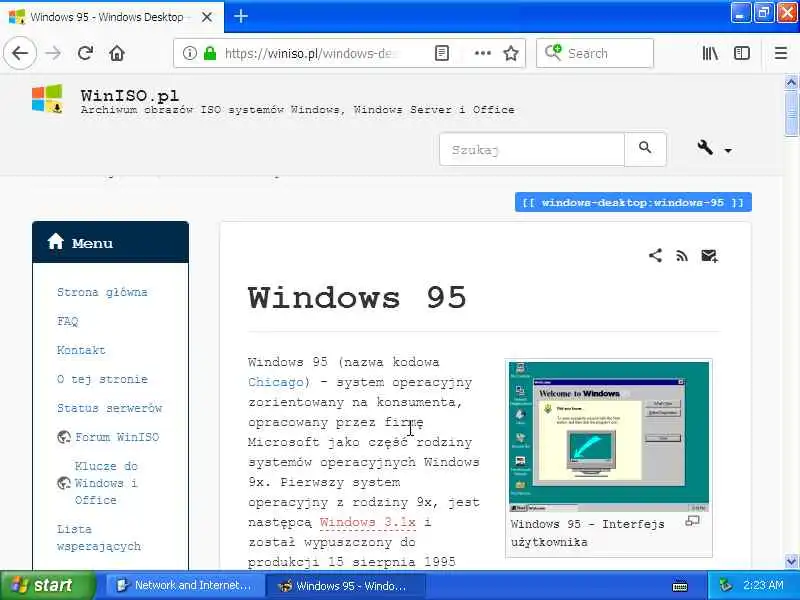Select the Windows 95 - Windows Desktop tab
The height and width of the screenshot is (600, 800).
107,17
